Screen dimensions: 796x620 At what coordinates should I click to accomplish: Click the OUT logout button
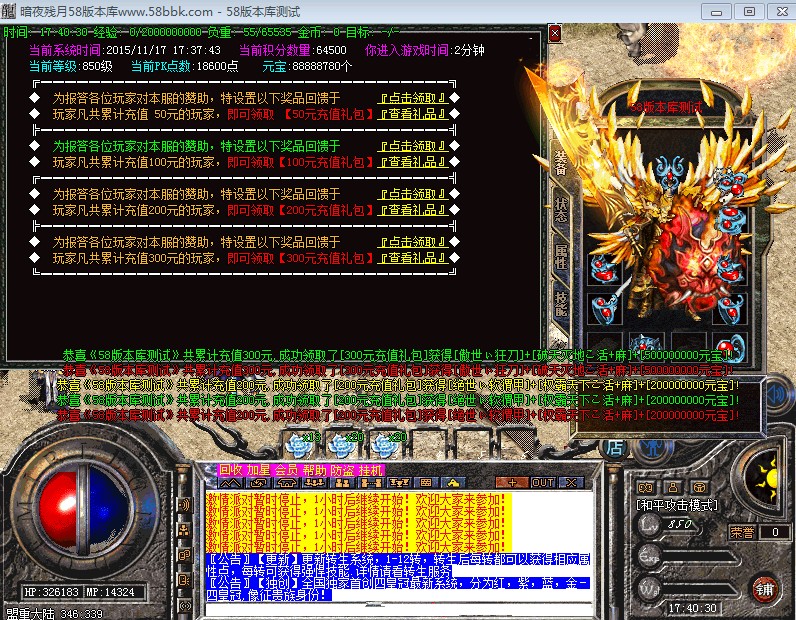pos(543,483)
